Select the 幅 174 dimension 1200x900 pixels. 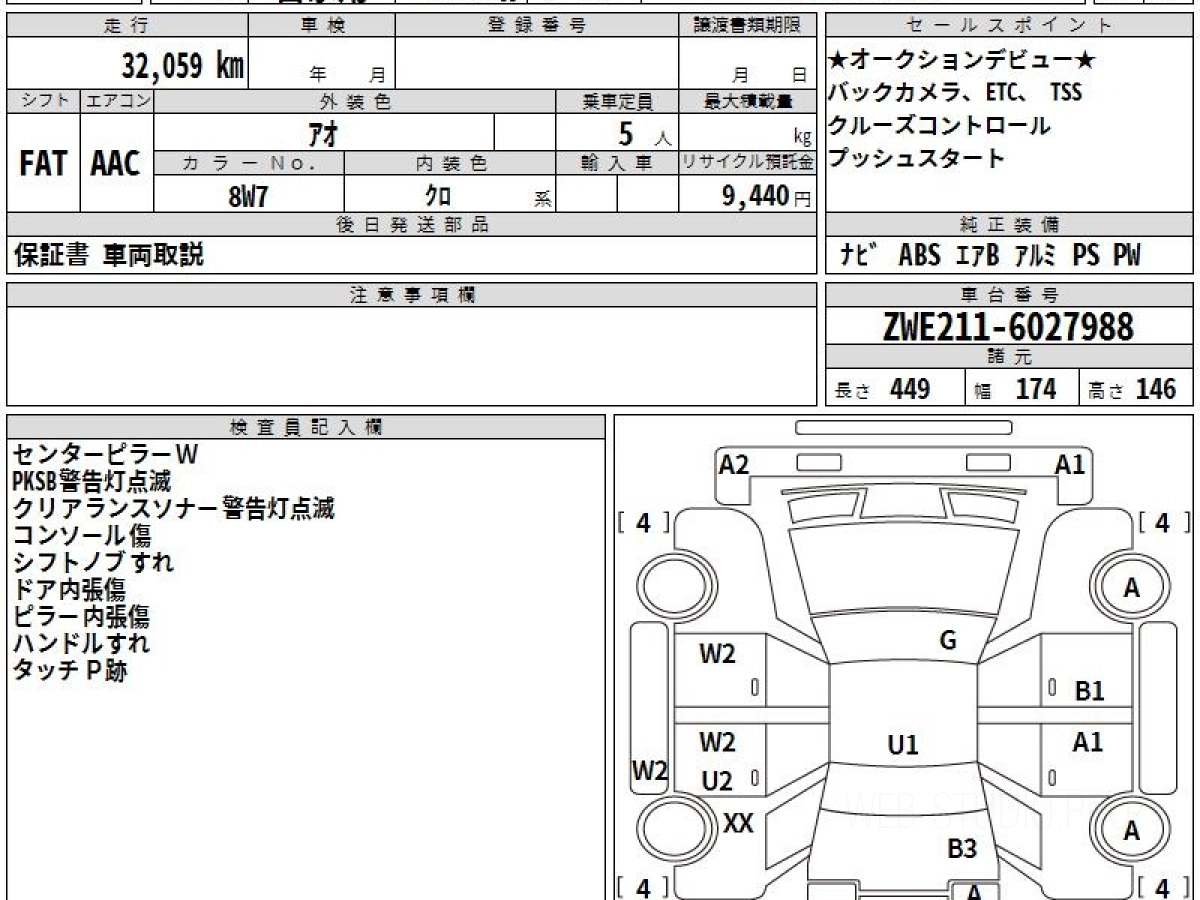[x=1016, y=389]
